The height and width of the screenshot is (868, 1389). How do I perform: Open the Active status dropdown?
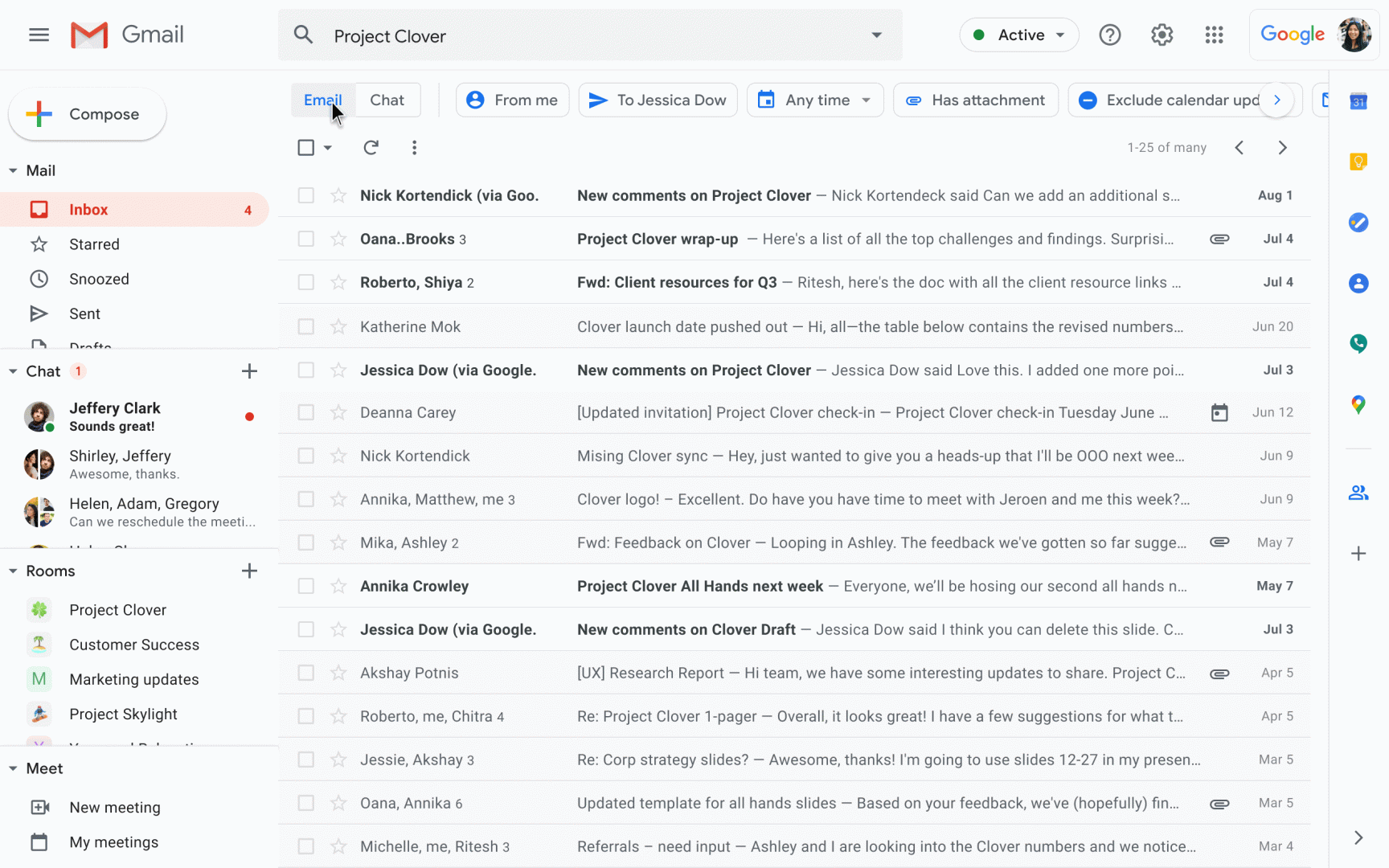tap(1018, 35)
